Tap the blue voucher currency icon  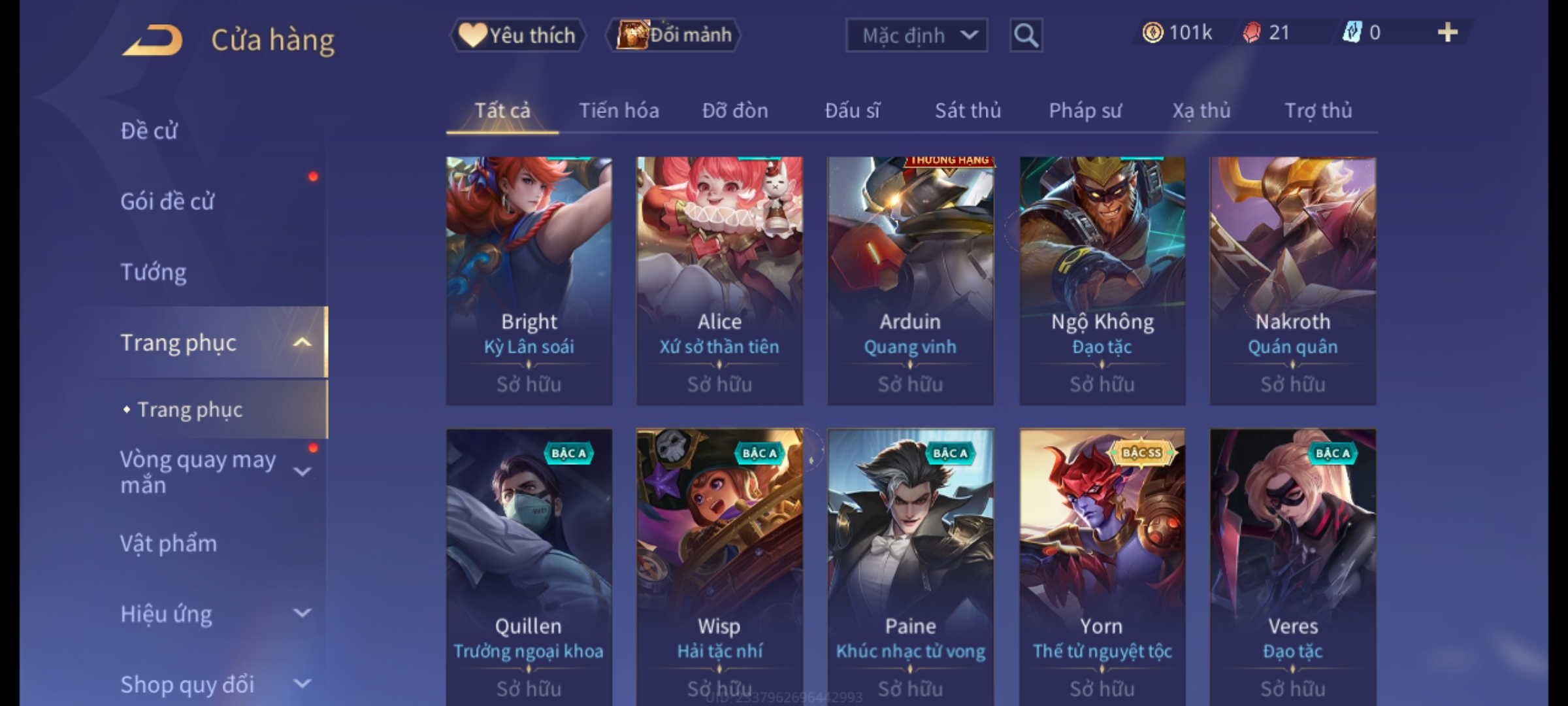tap(1351, 33)
